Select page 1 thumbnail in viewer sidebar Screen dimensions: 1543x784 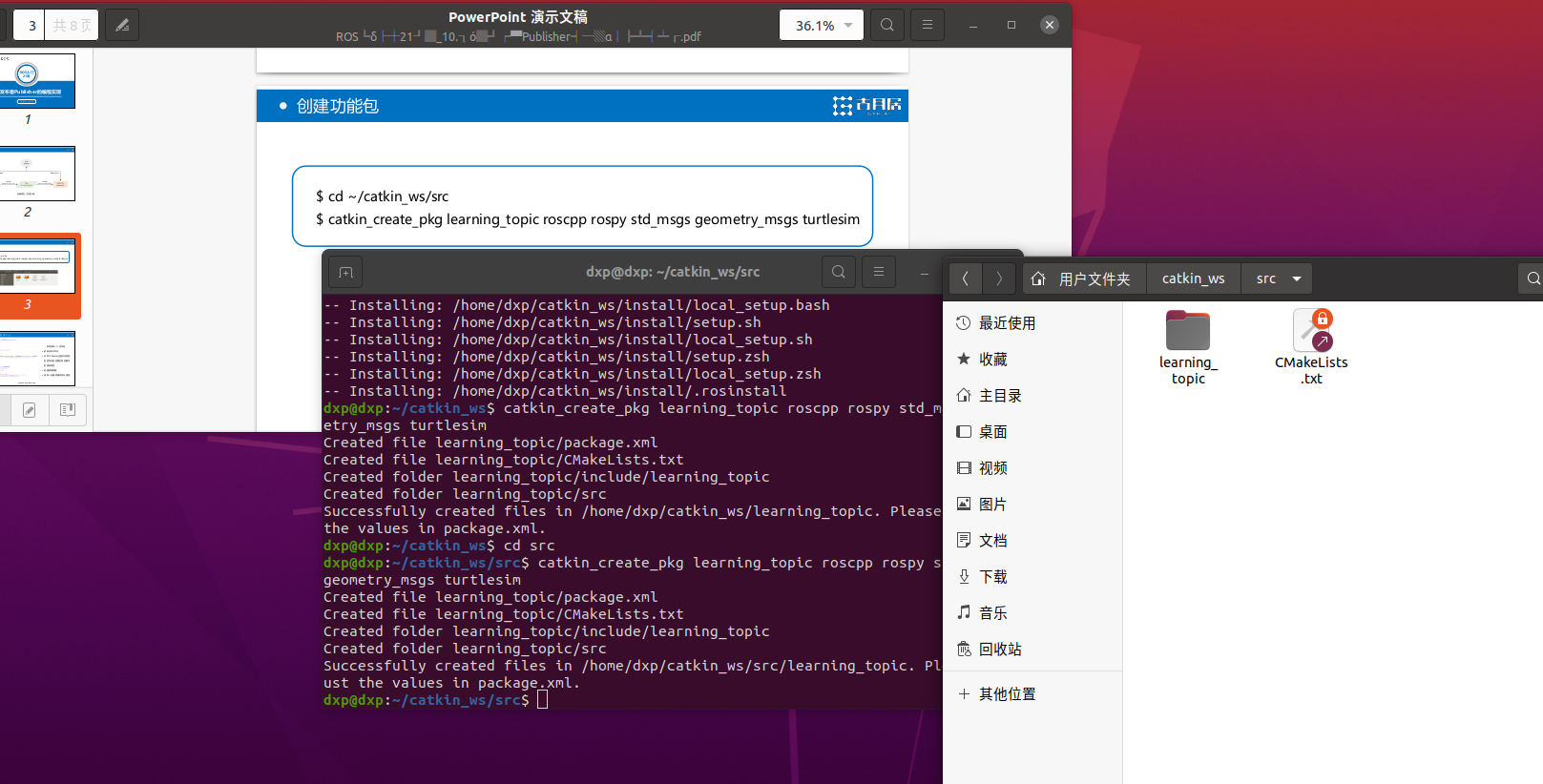[x=37, y=81]
